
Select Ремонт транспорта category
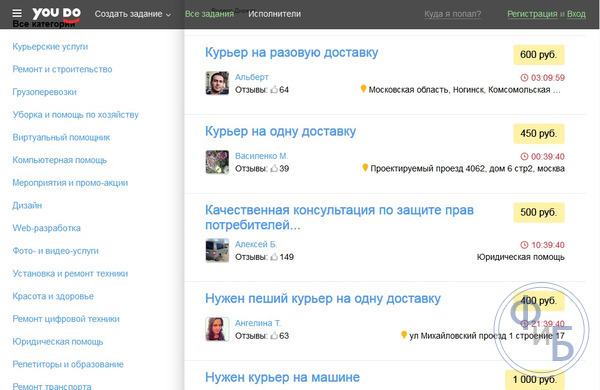(52, 386)
